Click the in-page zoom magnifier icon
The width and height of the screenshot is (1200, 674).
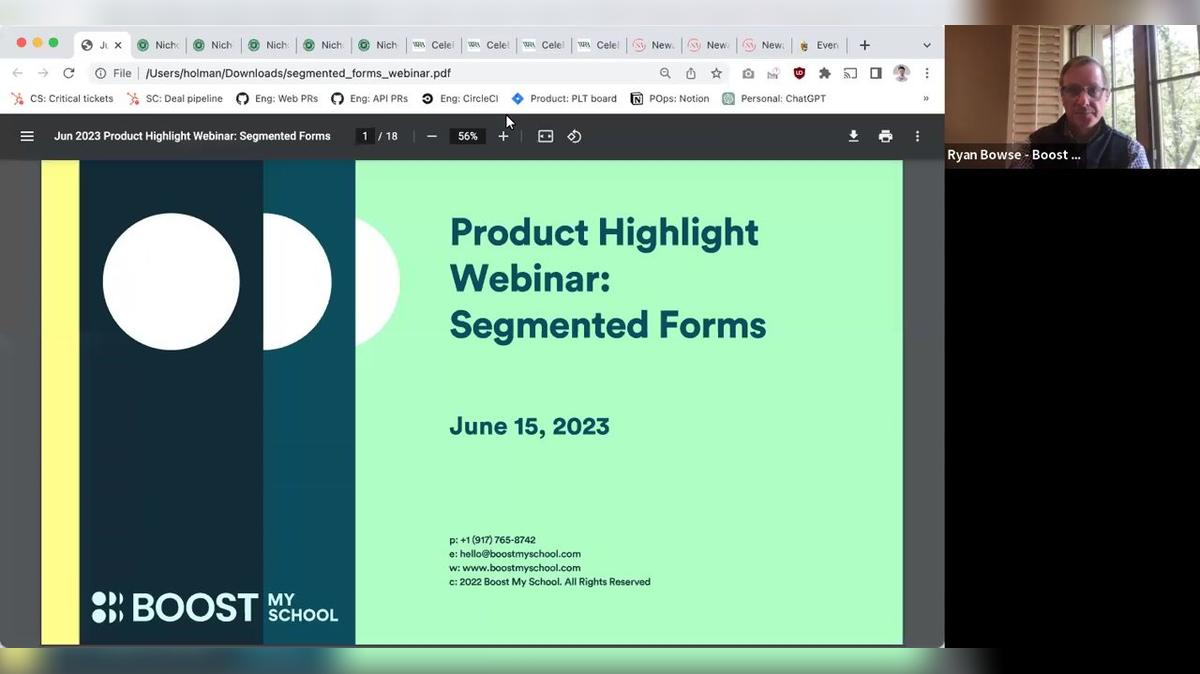(x=664, y=73)
